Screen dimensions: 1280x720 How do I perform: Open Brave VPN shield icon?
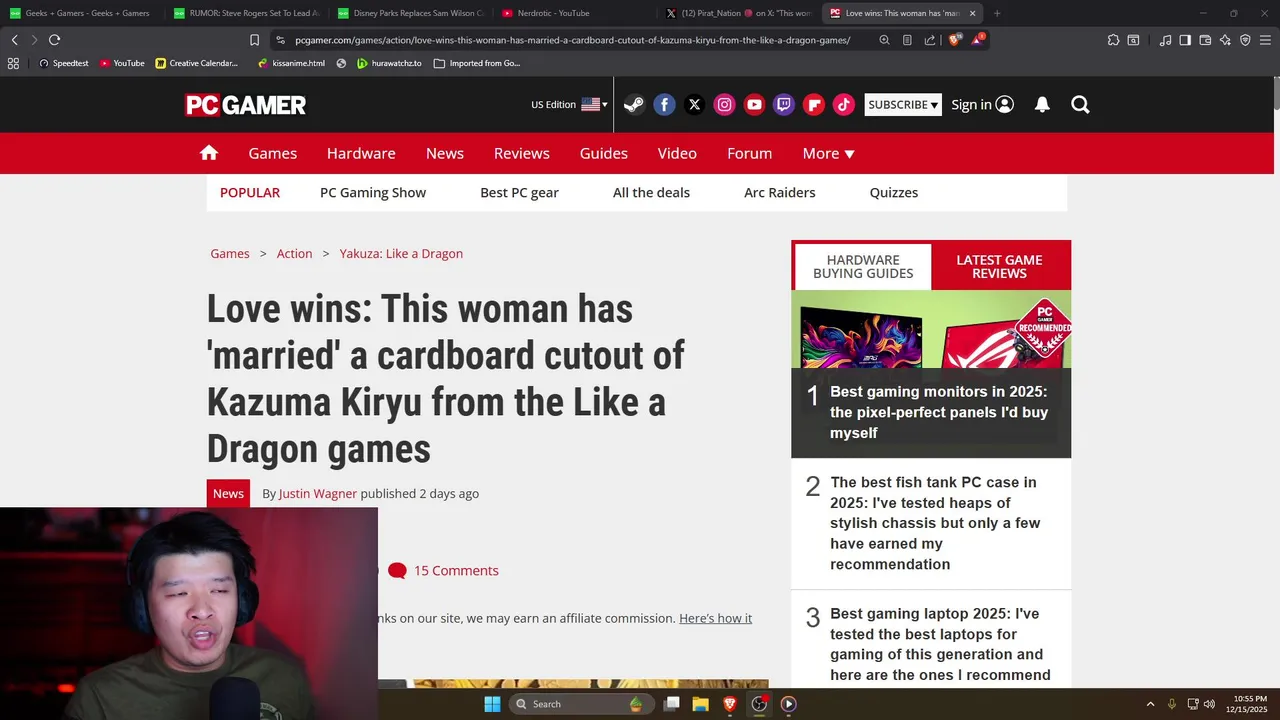click(1245, 40)
